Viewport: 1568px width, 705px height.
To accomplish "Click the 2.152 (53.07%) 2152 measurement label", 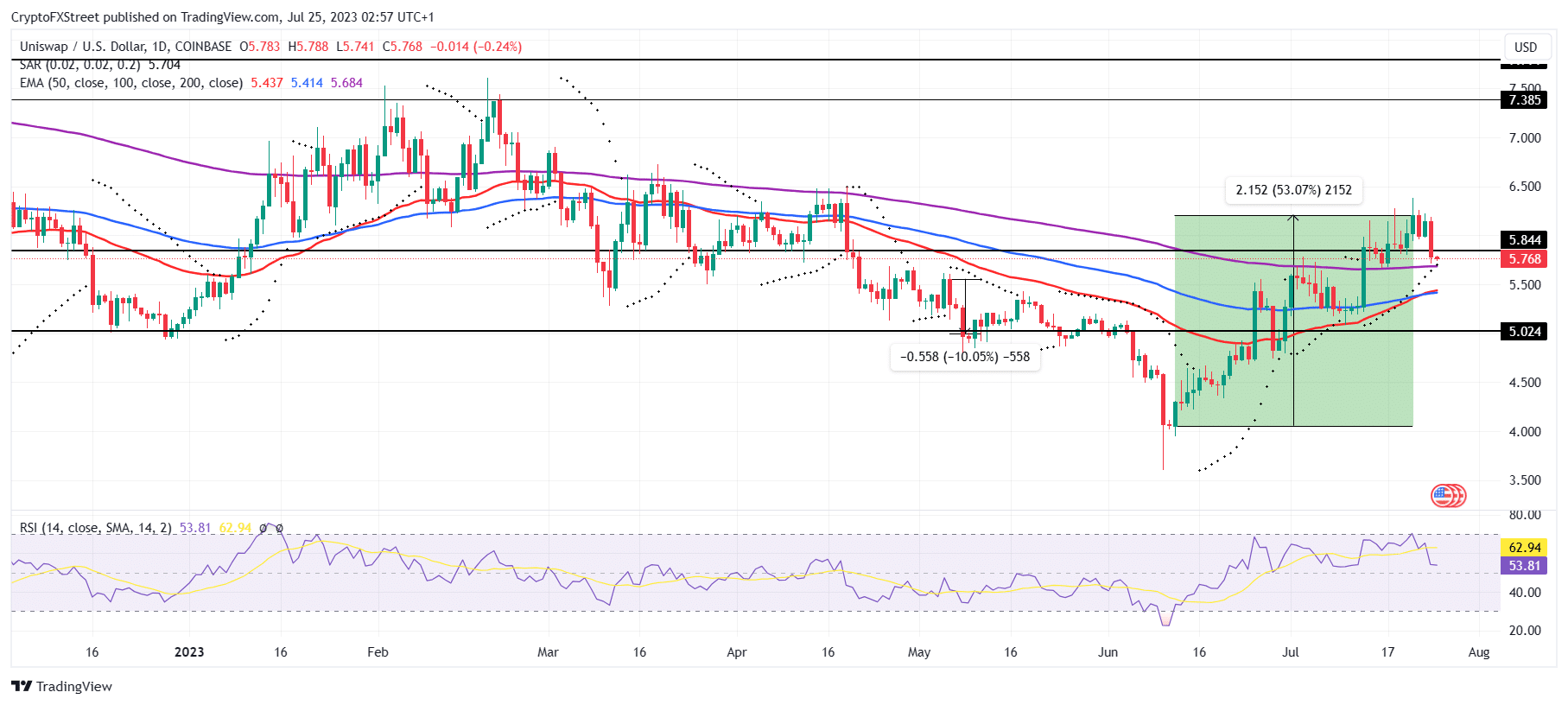I will pos(1293,190).
